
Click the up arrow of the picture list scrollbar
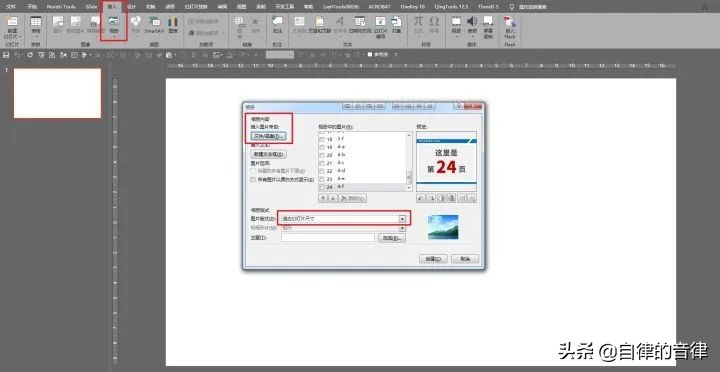409,135
